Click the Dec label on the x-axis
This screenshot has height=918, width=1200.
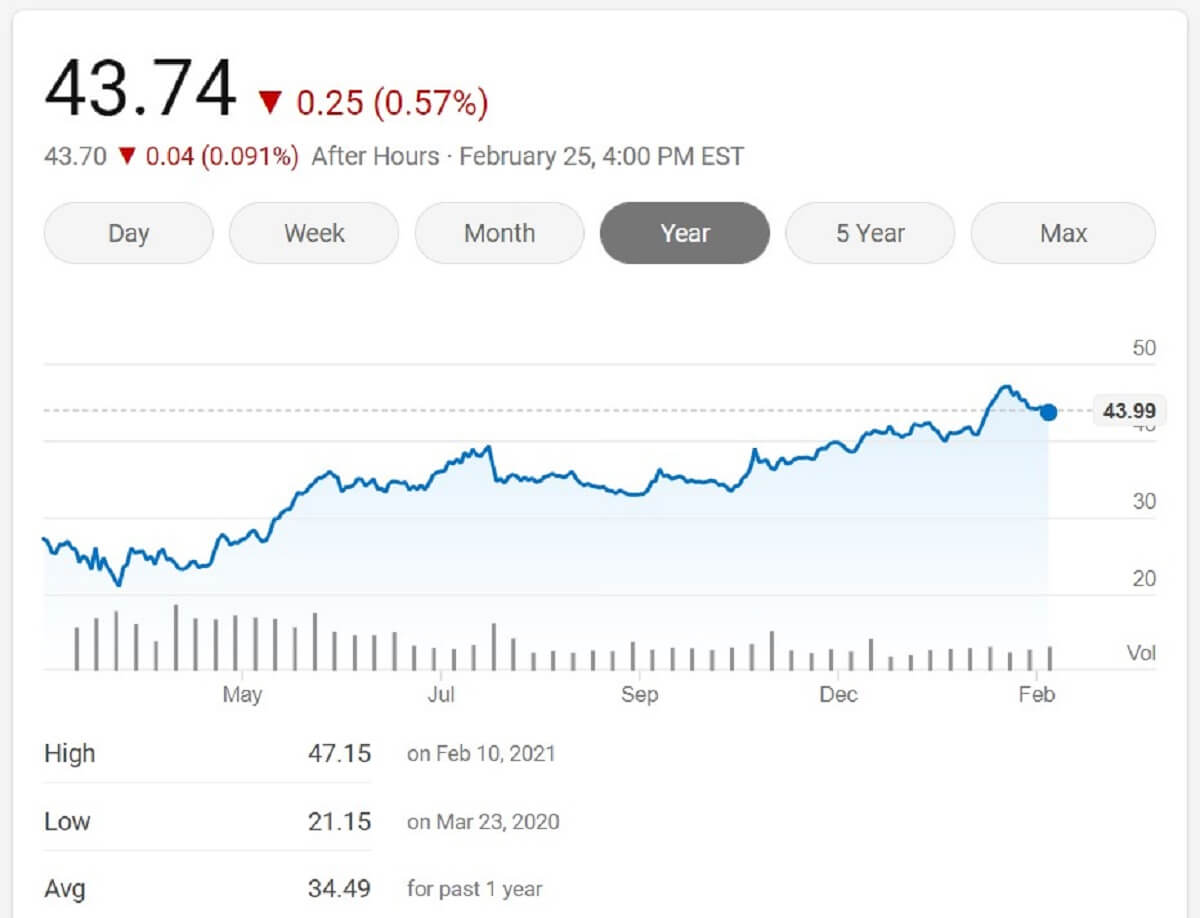pos(838,694)
